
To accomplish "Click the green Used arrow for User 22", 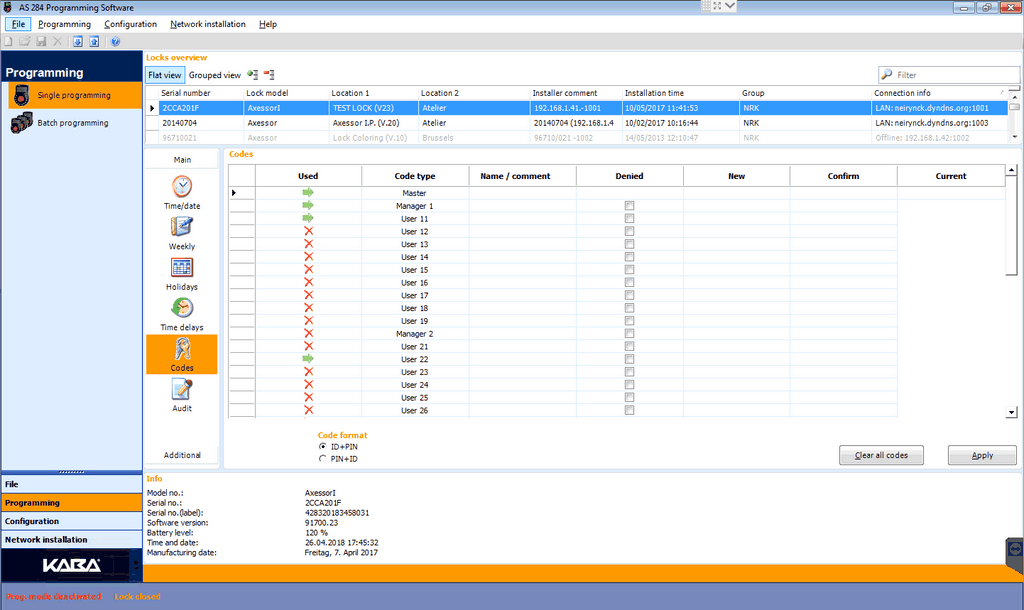I will [x=308, y=359].
